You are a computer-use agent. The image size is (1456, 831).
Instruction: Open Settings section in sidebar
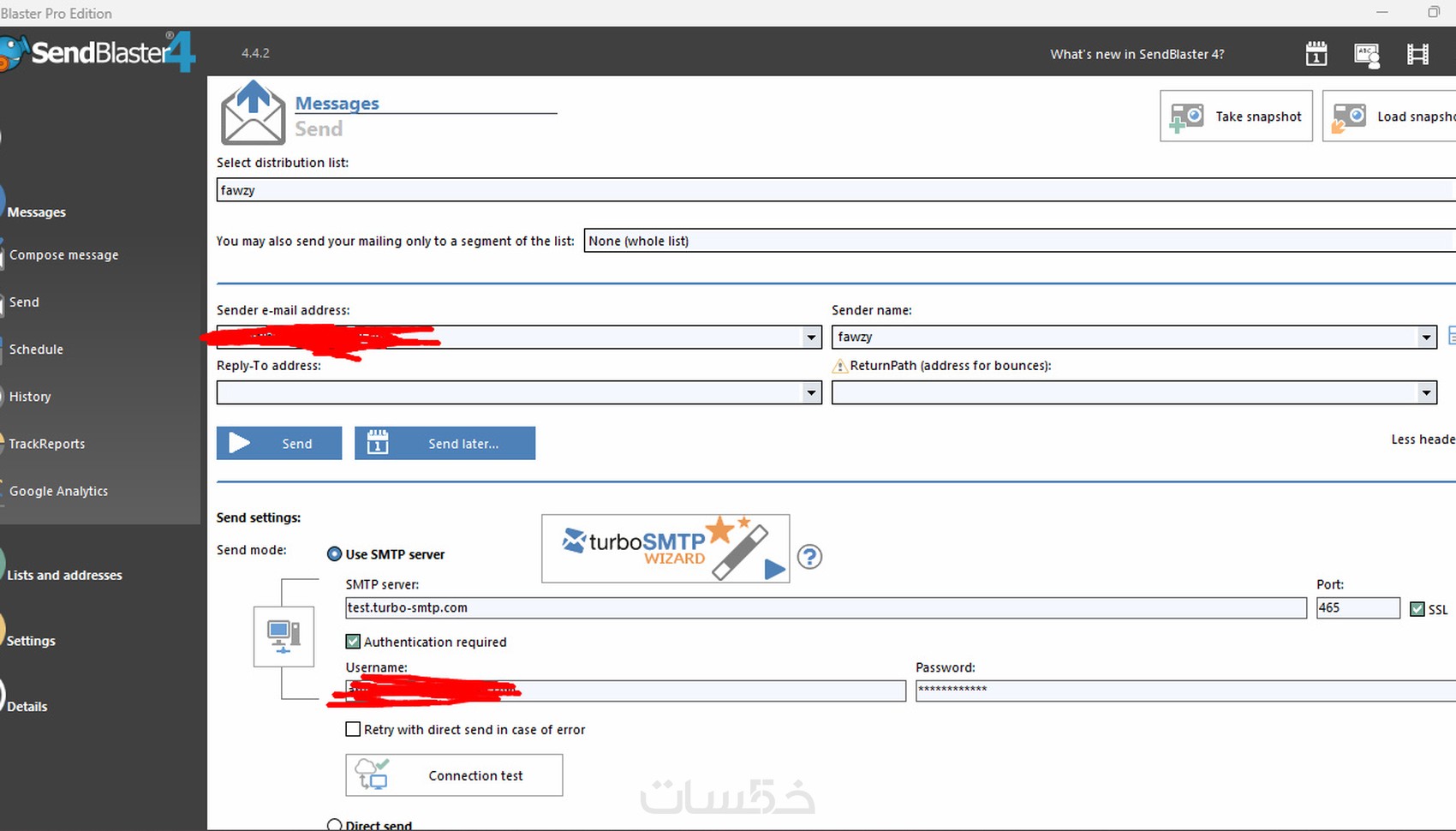coord(31,640)
